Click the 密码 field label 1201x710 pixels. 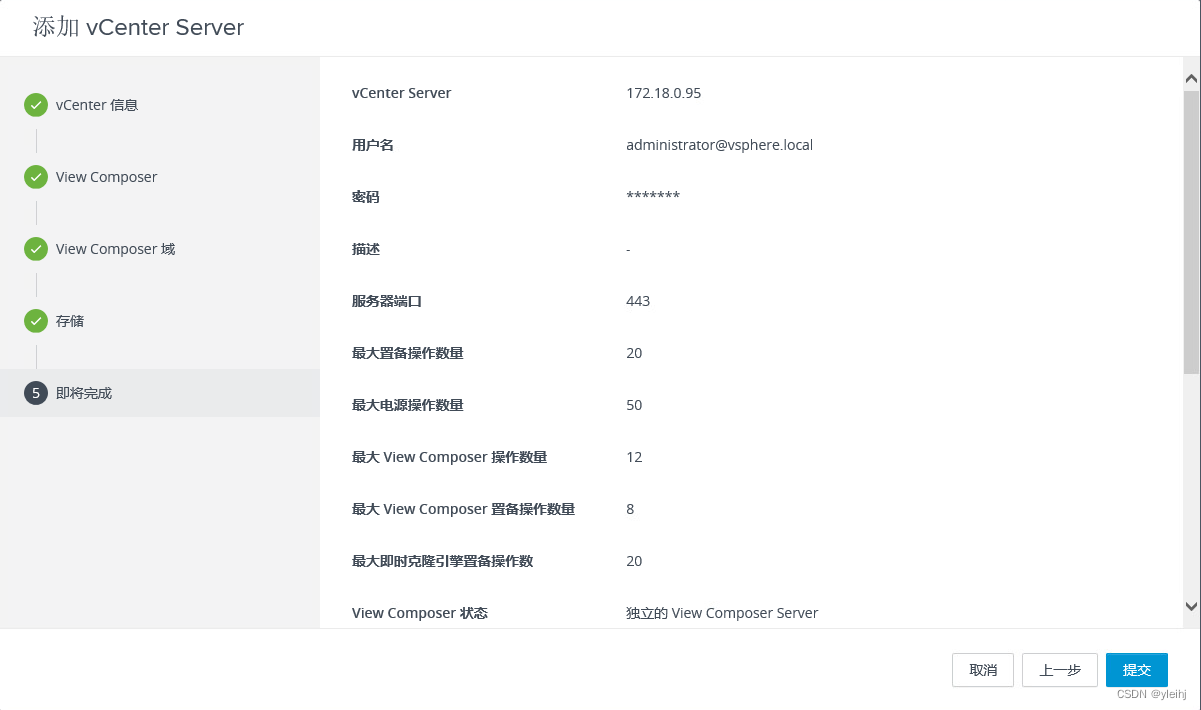[x=366, y=197]
